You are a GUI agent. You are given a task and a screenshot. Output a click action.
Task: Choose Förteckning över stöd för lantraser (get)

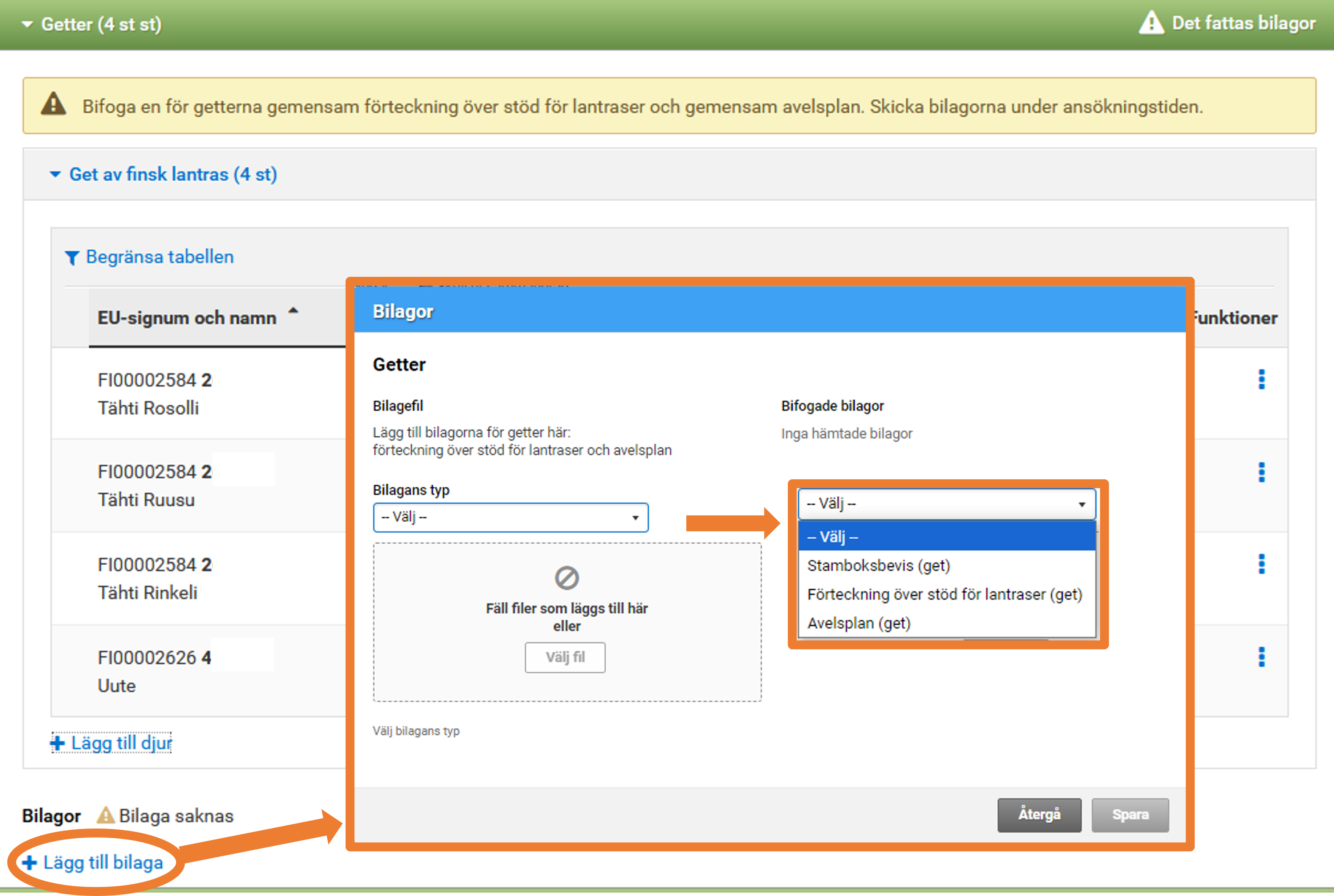point(944,594)
